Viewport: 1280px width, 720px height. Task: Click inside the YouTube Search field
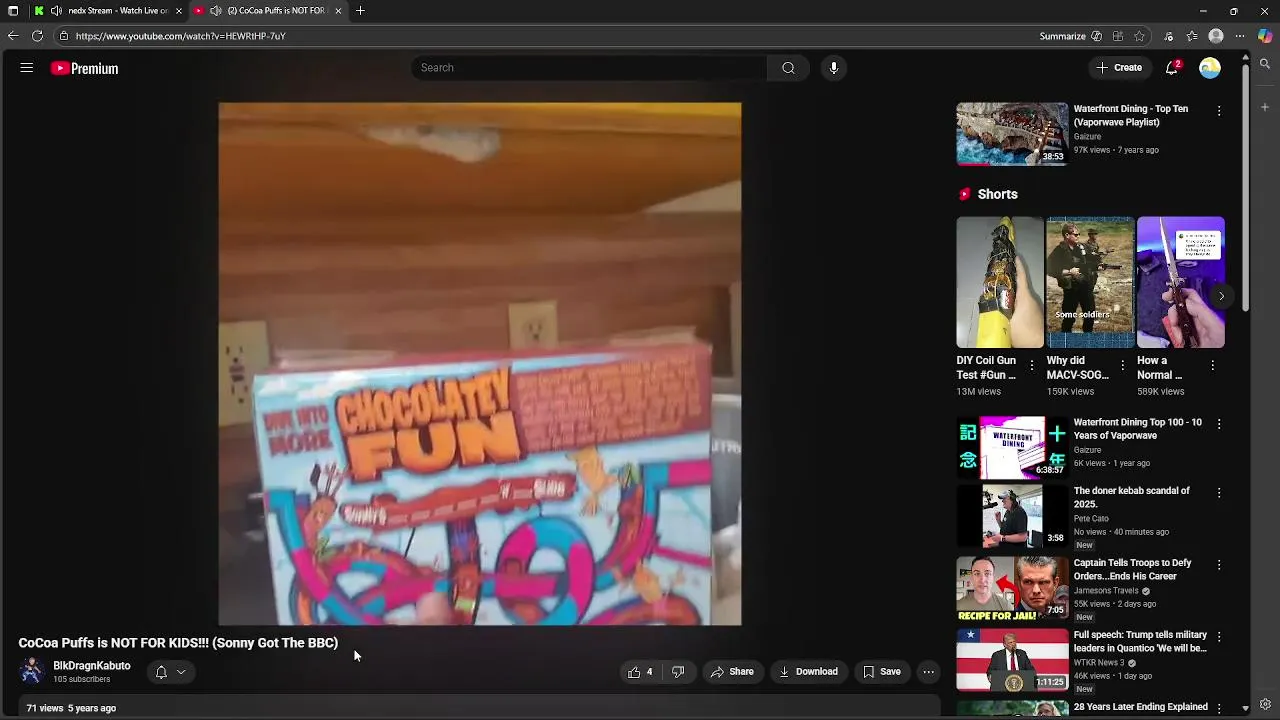click(589, 68)
